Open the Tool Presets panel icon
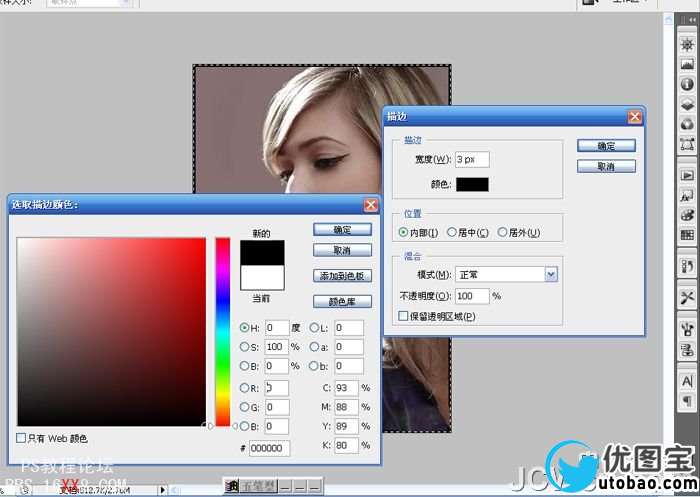700x497 pixels. coord(687,297)
